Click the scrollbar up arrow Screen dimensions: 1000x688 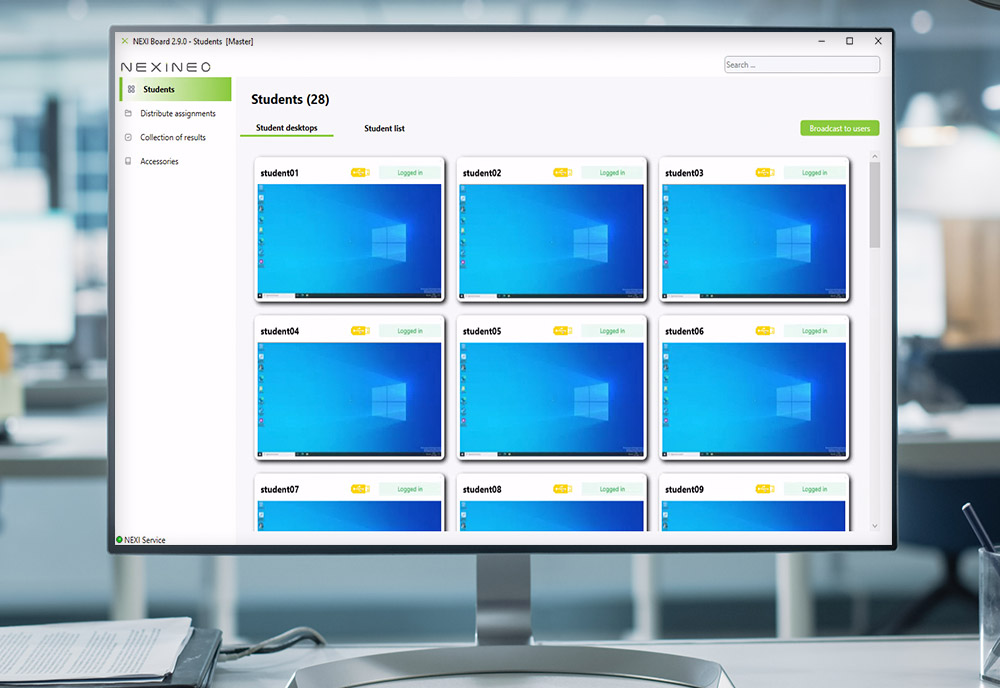click(875, 157)
